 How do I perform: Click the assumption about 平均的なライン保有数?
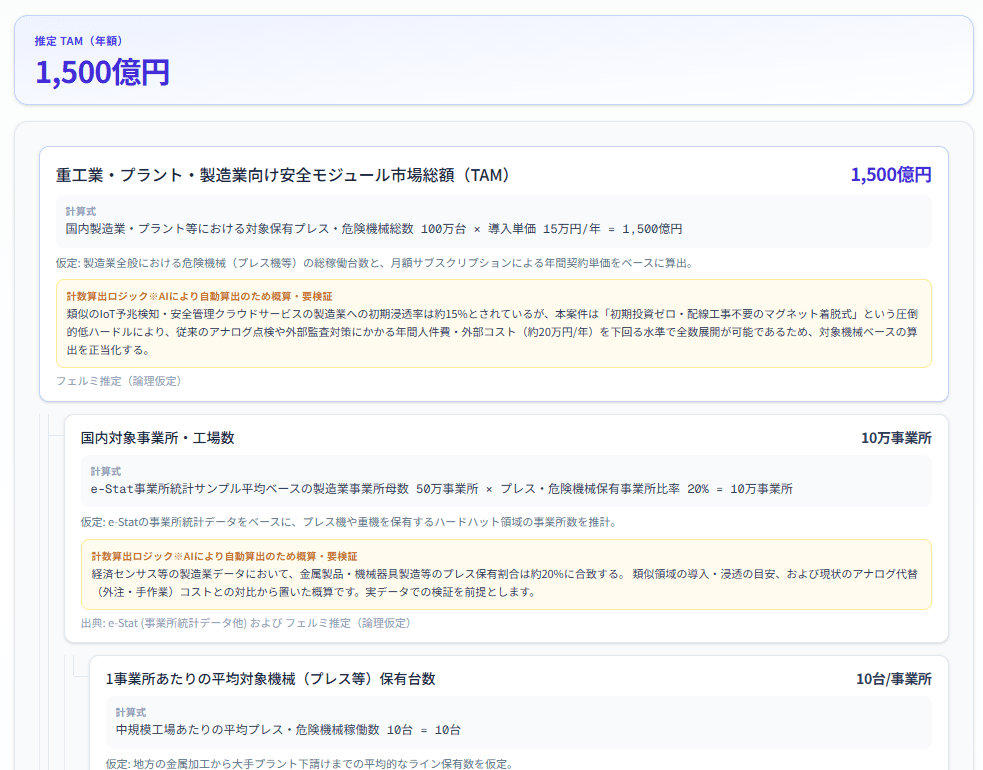(x=310, y=764)
